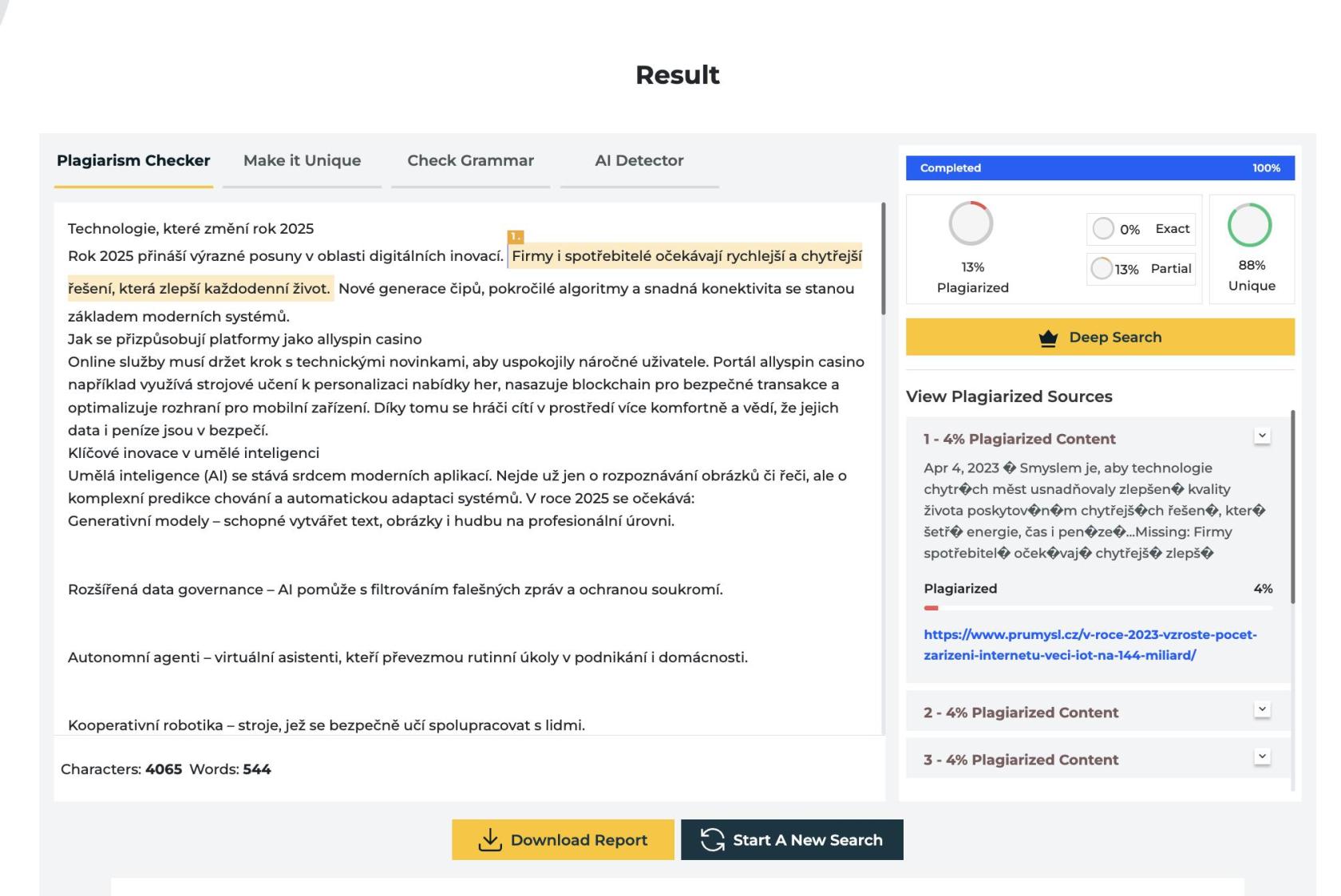This screenshot has width=1341, height=896.
Task: Click the refresh arrows icon
Action: (x=712, y=839)
